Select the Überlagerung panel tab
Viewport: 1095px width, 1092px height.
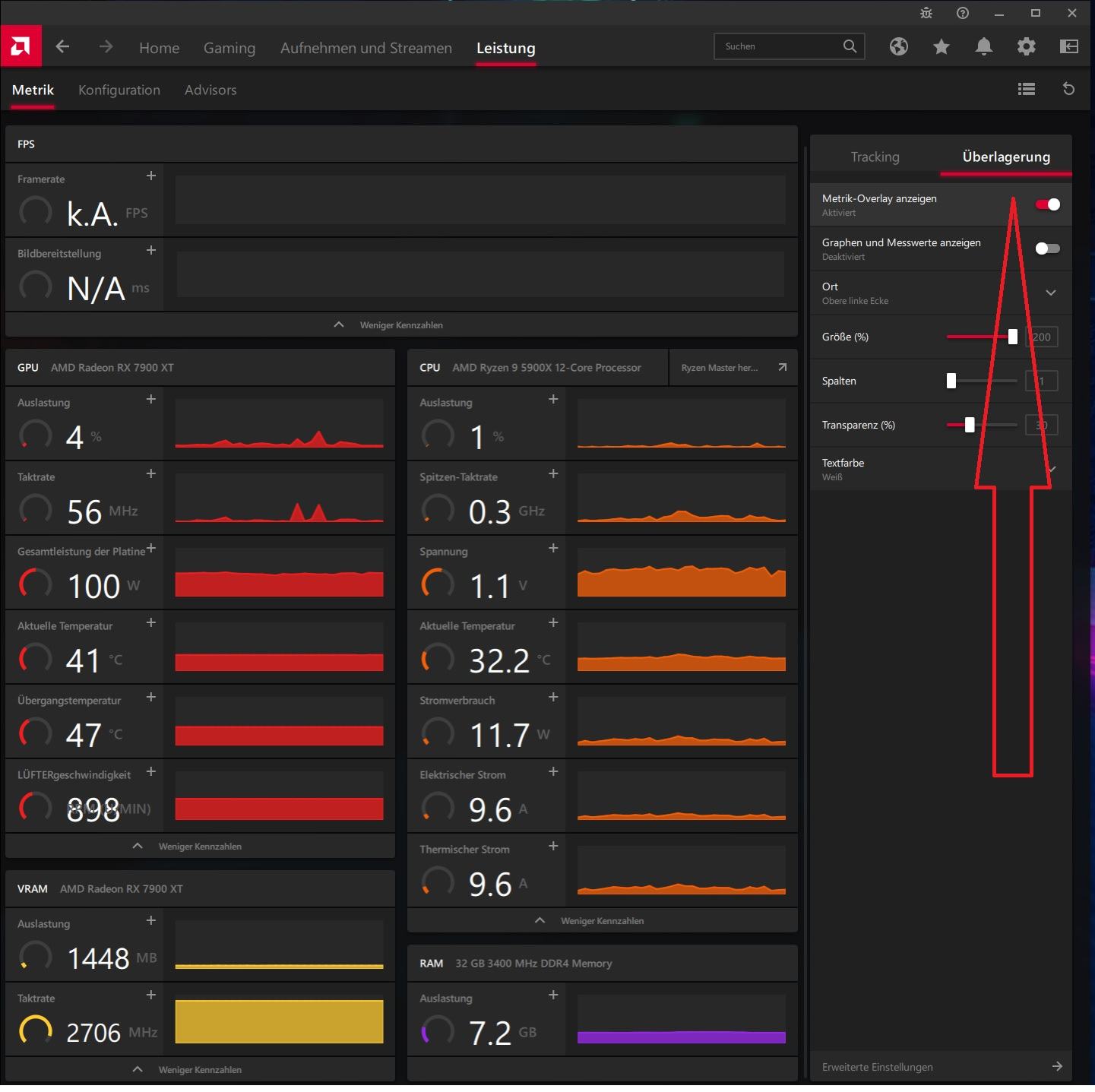pyautogui.click(x=1006, y=157)
